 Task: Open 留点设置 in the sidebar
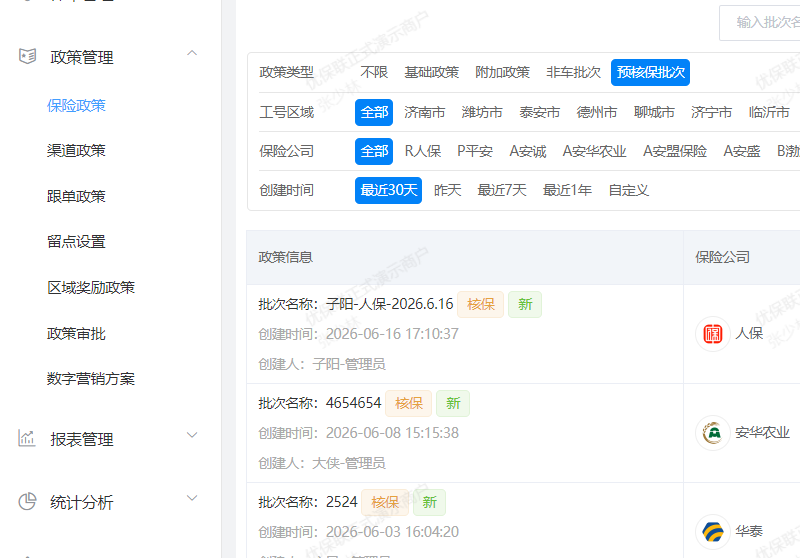click(x=76, y=242)
